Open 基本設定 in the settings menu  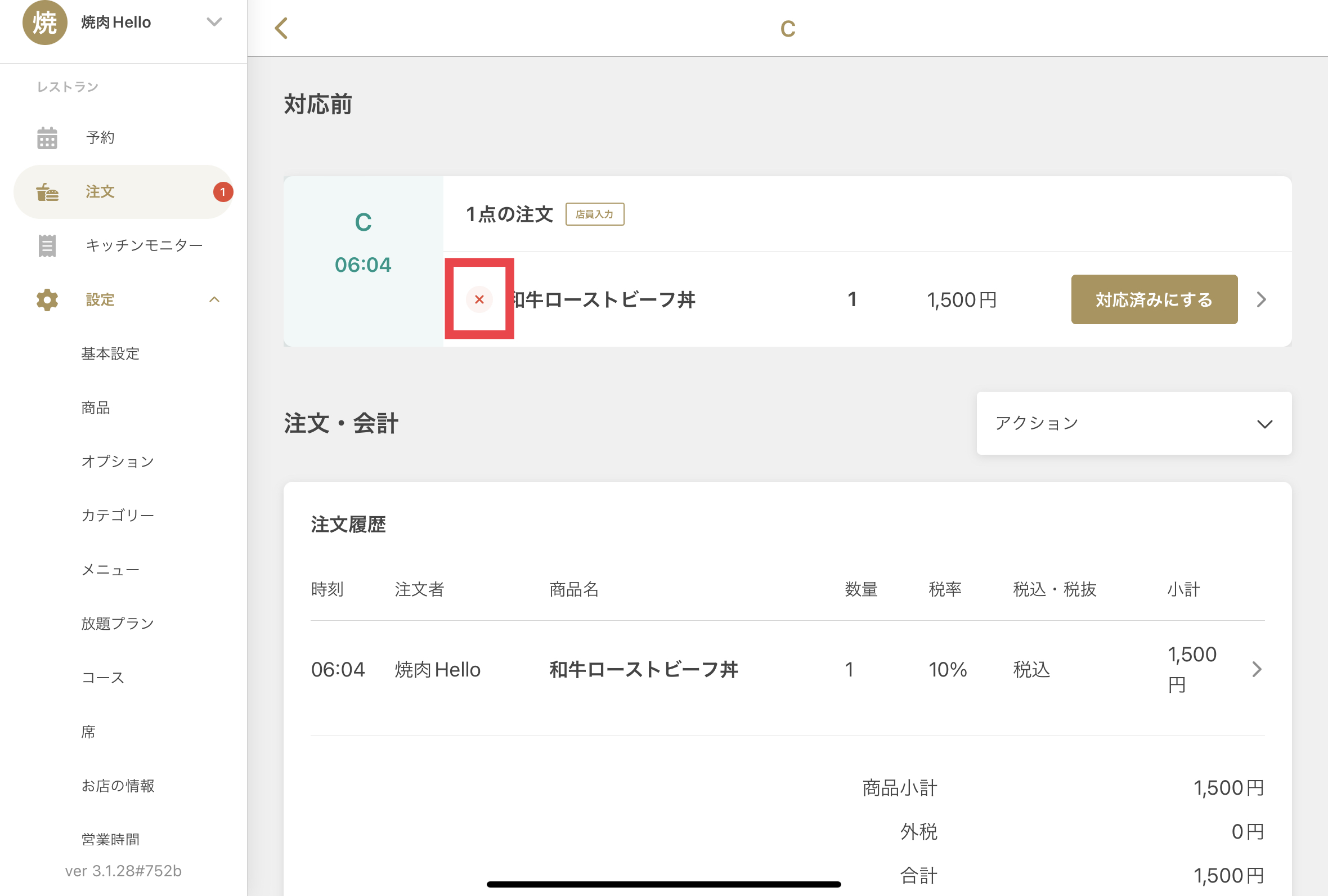coord(110,353)
